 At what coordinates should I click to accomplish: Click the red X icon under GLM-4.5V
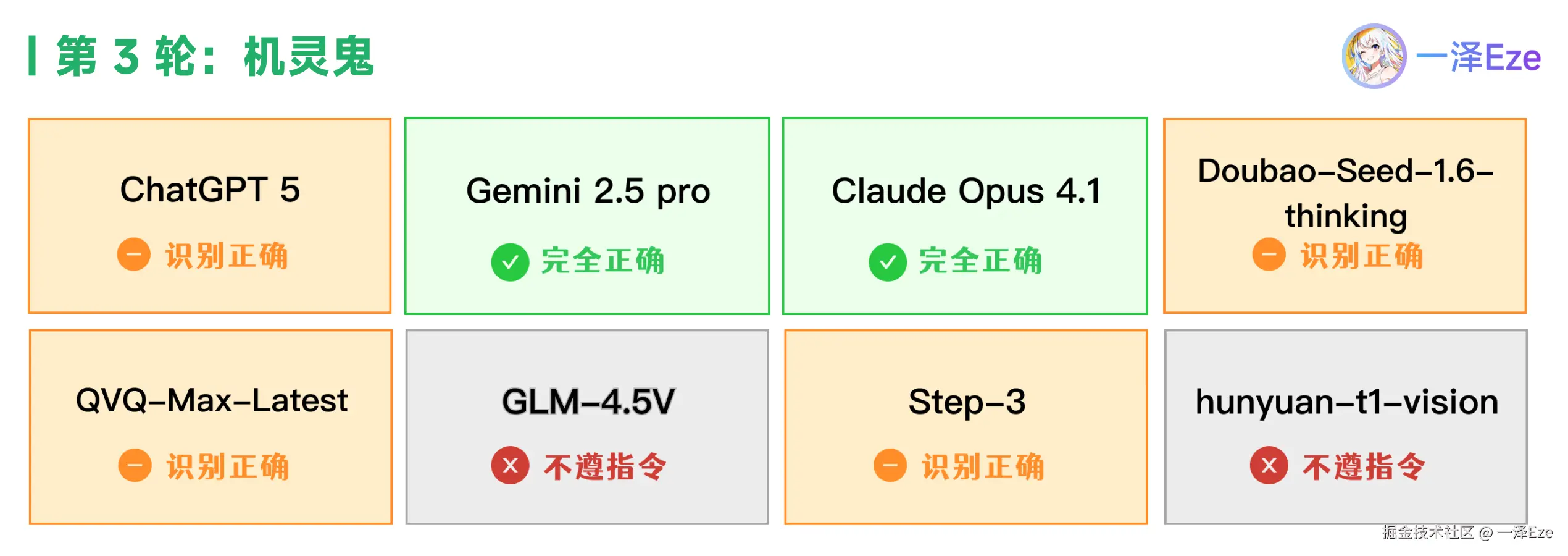510,465
